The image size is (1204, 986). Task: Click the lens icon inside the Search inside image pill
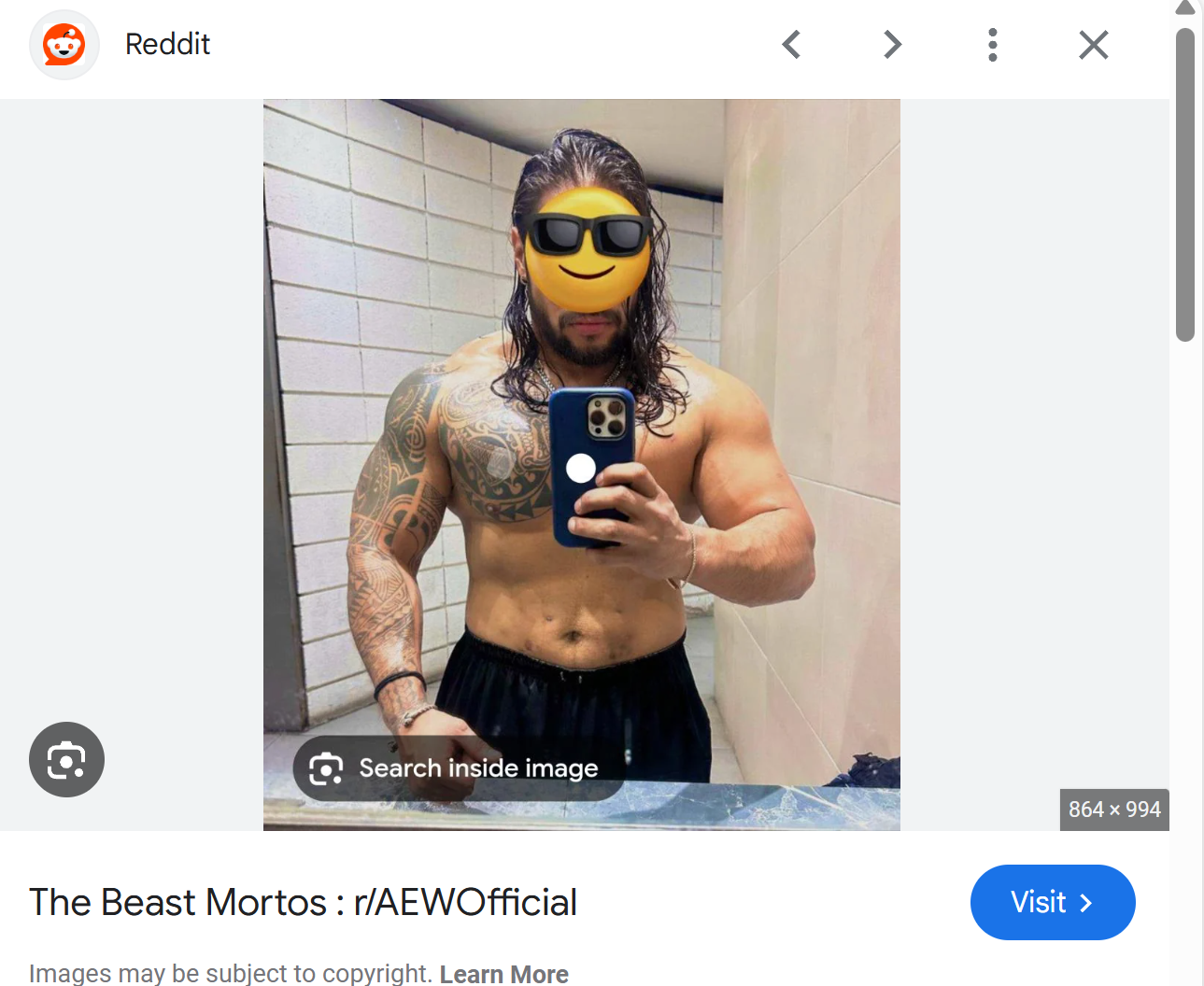coord(326,768)
